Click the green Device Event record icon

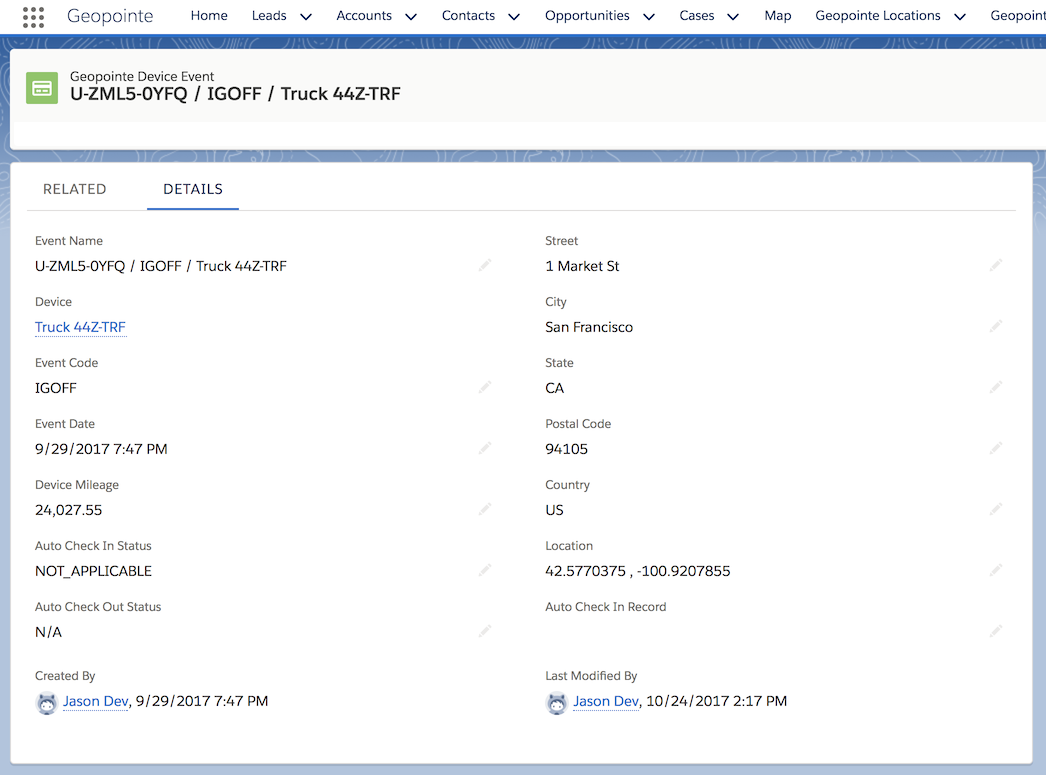coord(42,88)
